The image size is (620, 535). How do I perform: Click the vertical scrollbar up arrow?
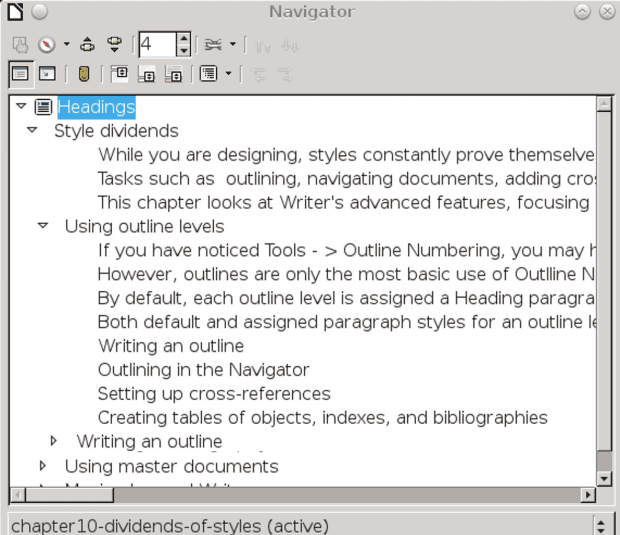(604, 104)
